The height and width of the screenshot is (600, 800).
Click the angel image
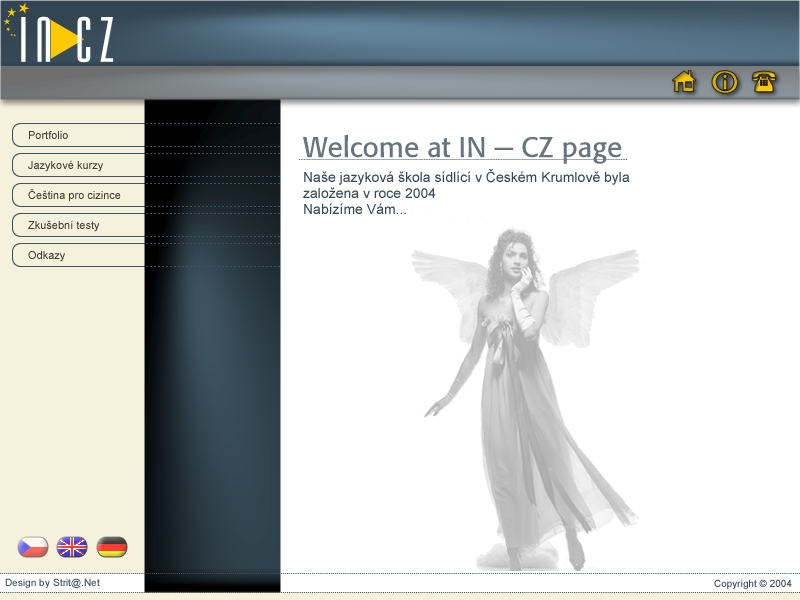click(x=526, y=399)
